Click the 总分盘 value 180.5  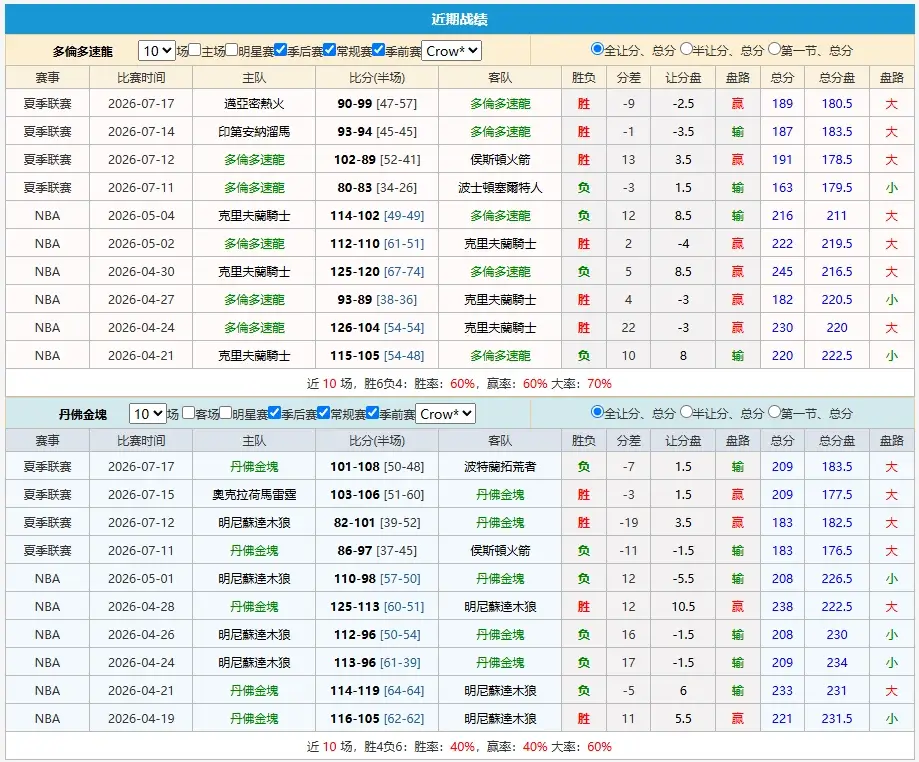[837, 104]
